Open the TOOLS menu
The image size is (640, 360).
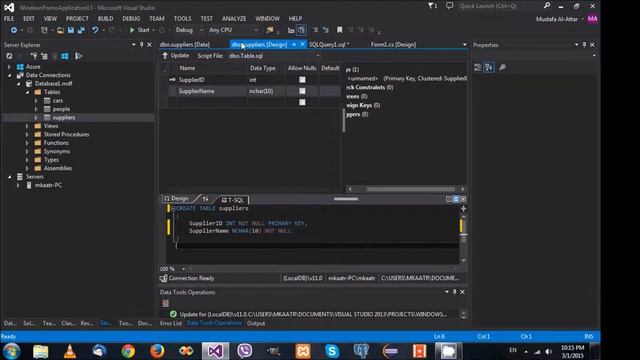click(182, 19)
